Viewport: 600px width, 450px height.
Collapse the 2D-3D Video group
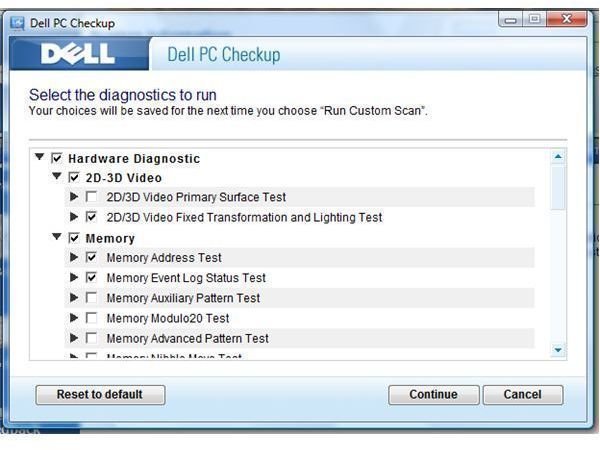tap(57, 177)
